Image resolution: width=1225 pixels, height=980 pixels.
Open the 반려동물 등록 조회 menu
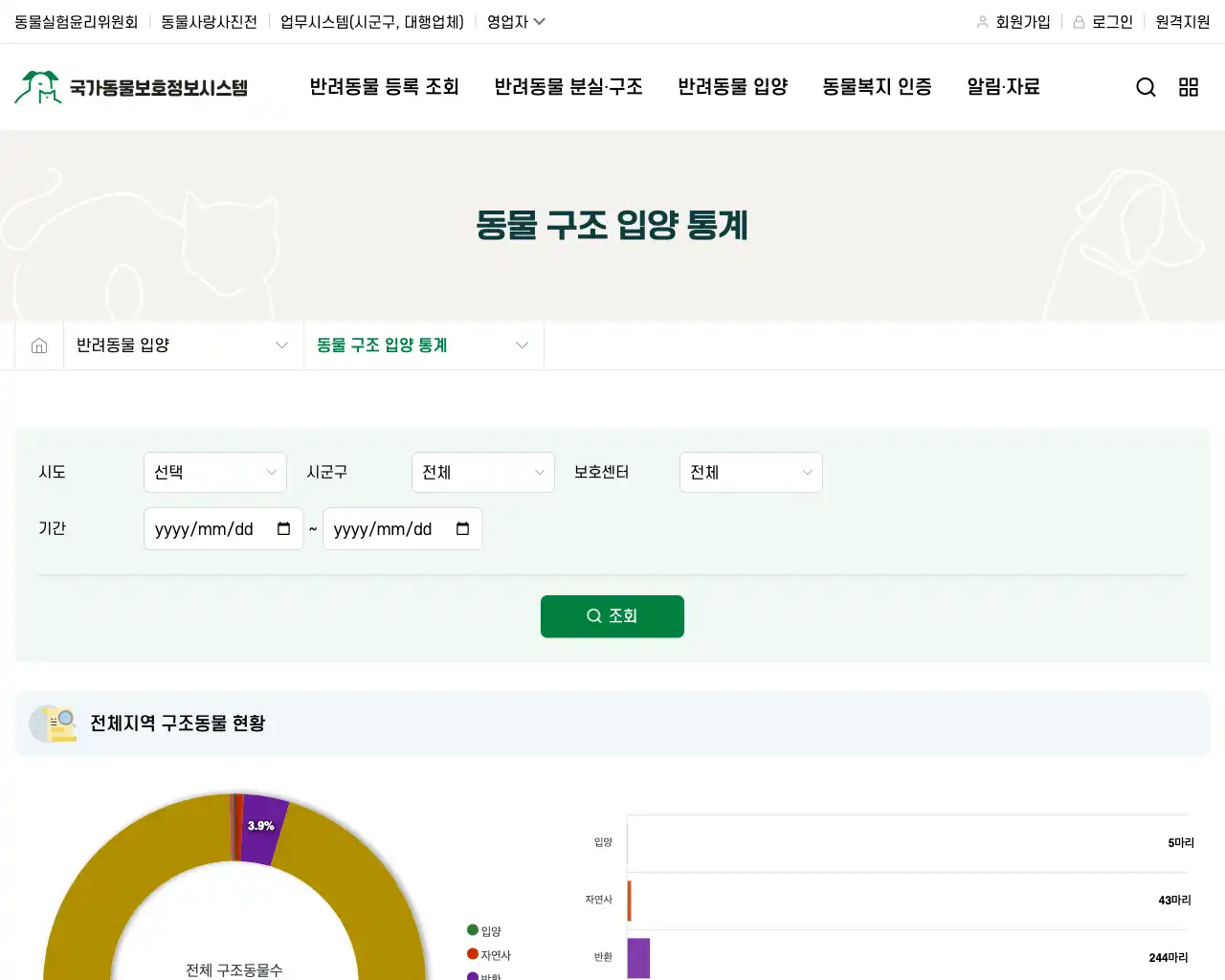385,87
